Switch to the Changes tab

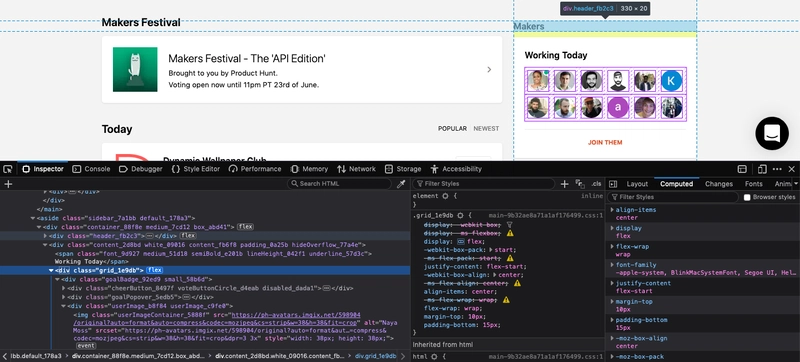click(x=719, y=184)
